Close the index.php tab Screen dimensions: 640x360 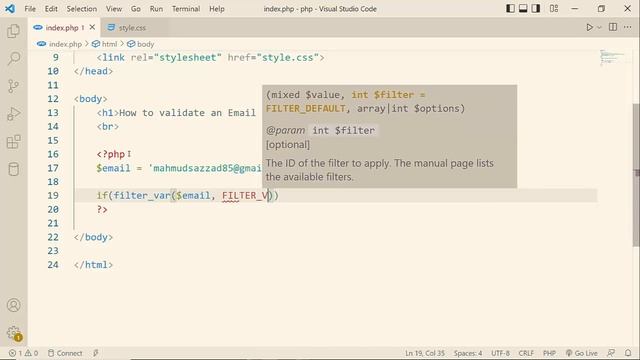click(x=92, y=27)
